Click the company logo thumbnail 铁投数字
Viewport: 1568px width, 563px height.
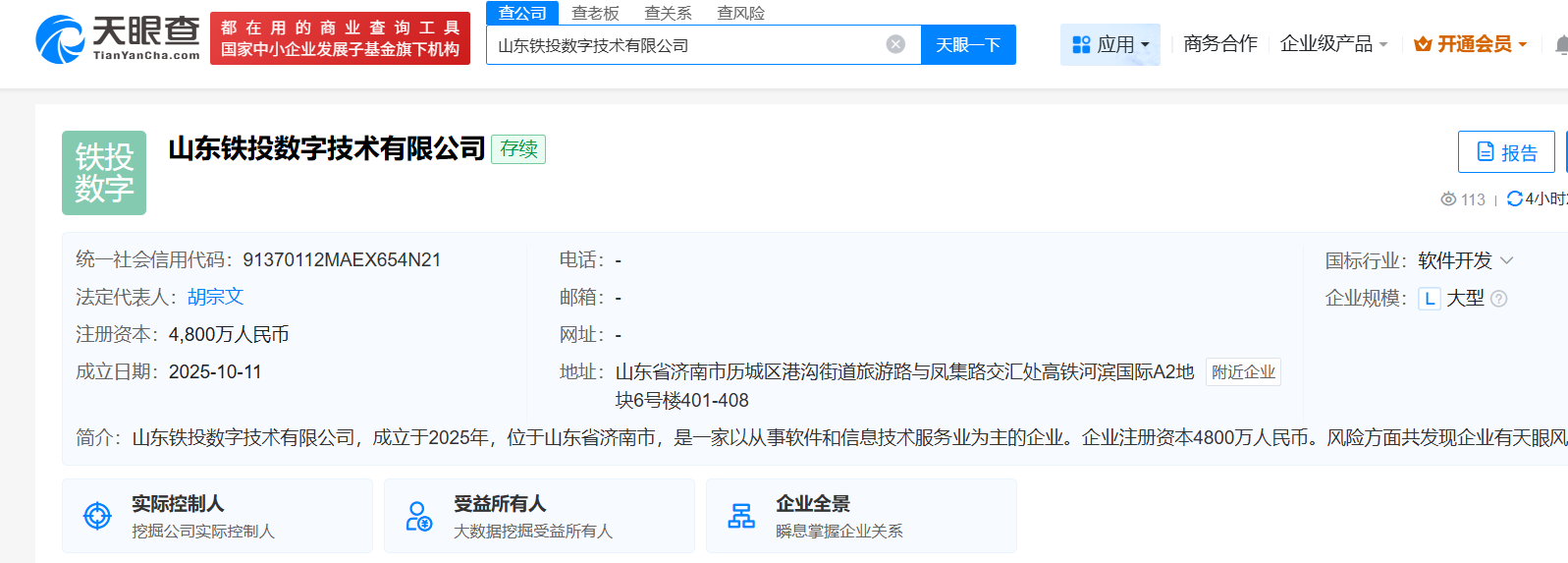point(104,173)
